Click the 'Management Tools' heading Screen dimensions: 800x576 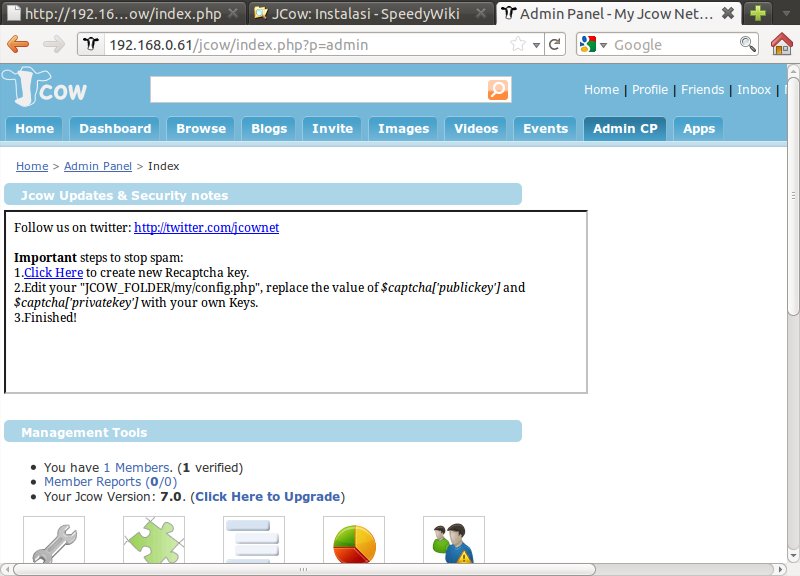(x=84, y=433)
